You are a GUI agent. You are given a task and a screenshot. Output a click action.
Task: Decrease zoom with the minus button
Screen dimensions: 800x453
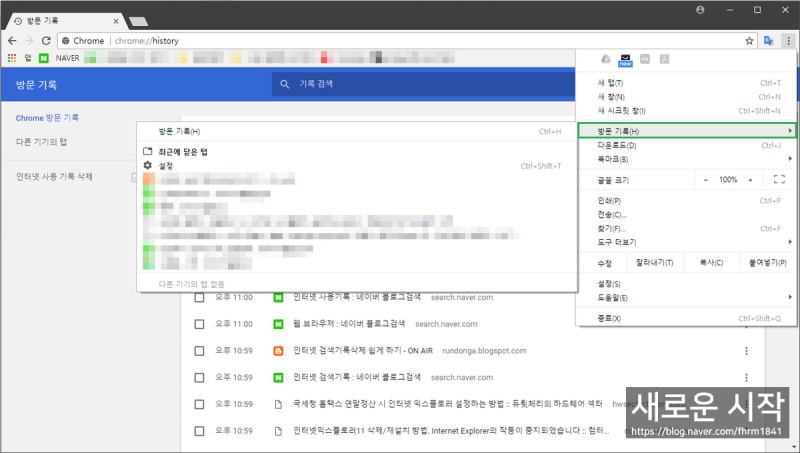[x=706, y=180]
